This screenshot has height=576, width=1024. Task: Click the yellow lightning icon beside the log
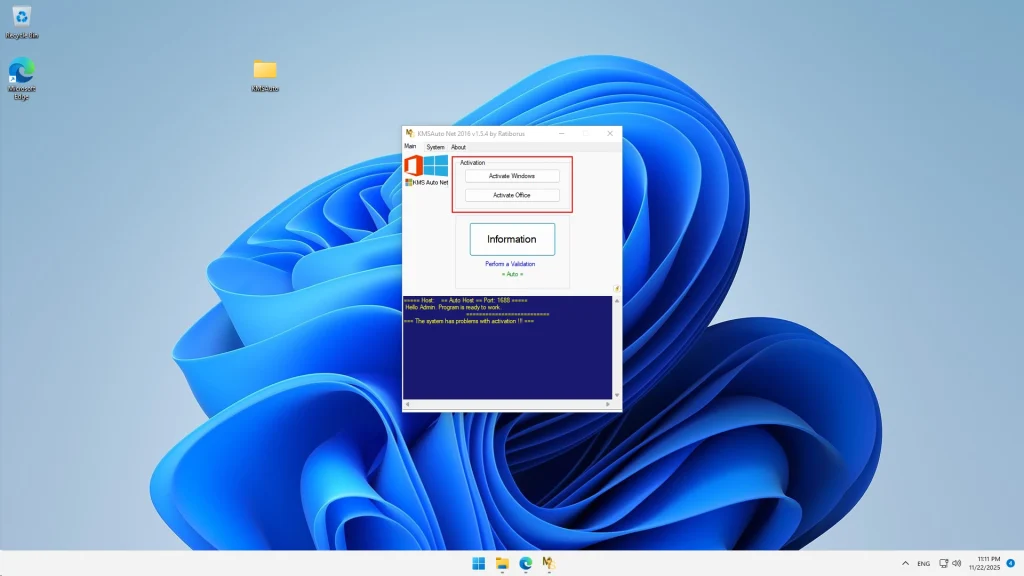coord(617,288)
